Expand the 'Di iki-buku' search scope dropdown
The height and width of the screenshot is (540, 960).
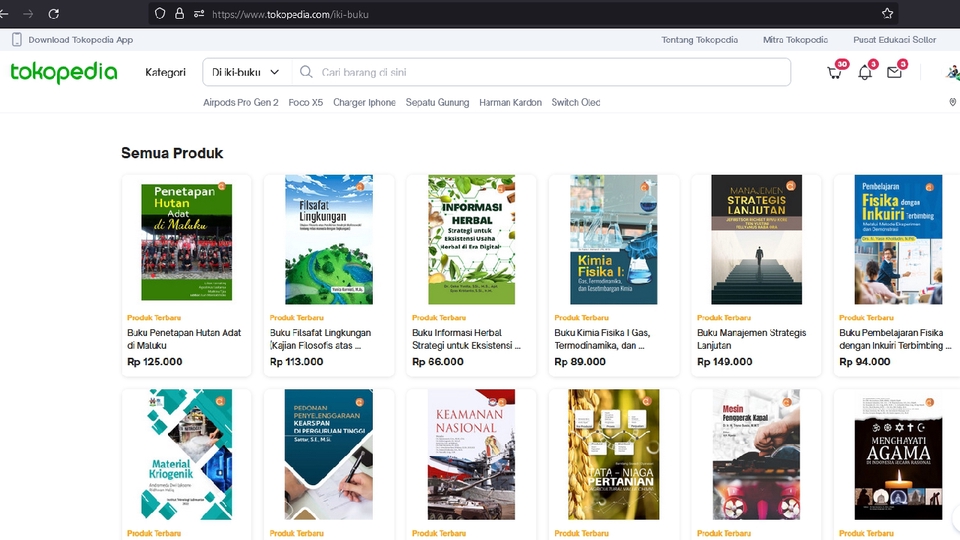(x=246, y=72)
